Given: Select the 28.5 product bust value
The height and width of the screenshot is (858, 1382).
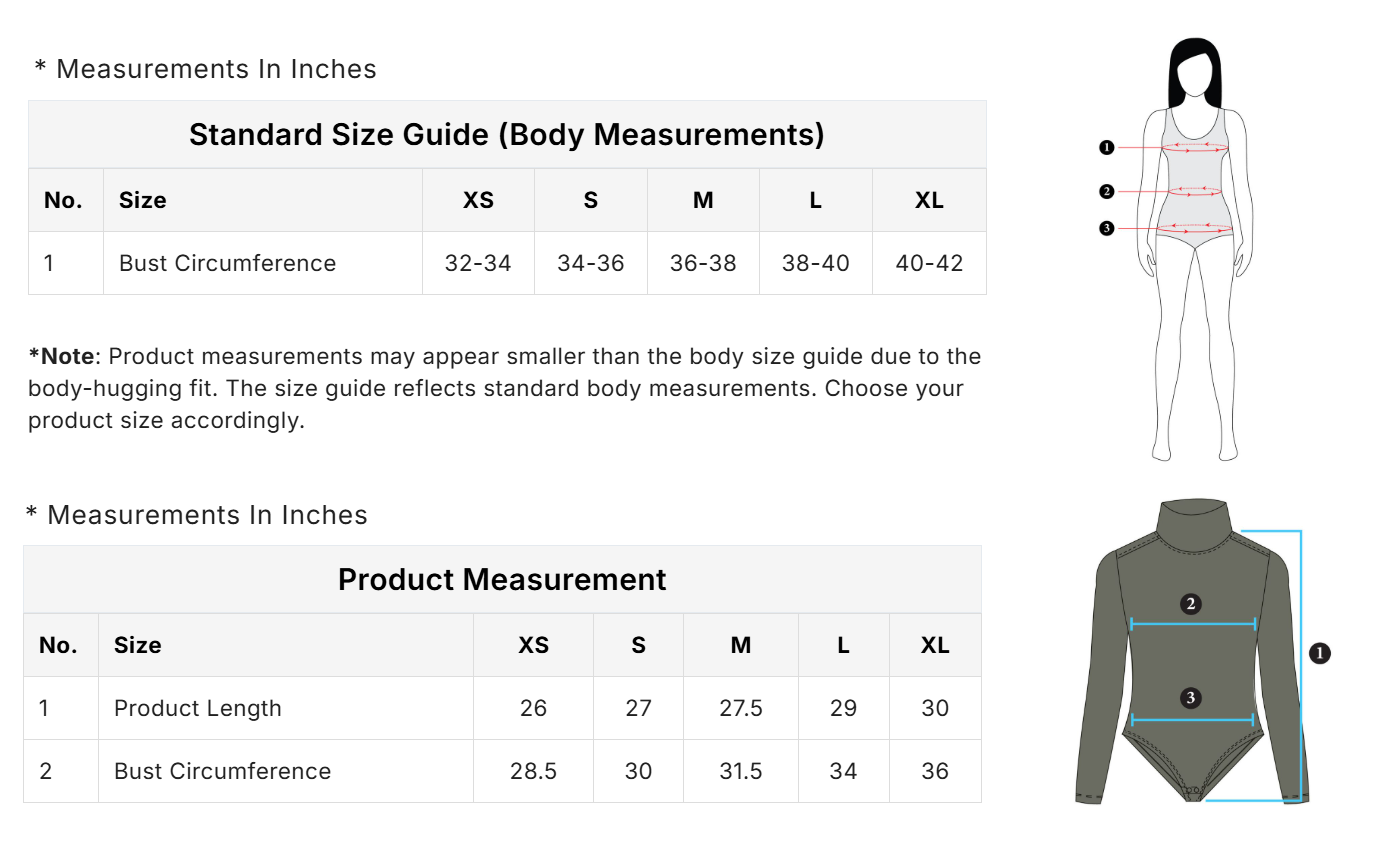Looking at the screenshot, I should pyautogui.click(x=533, y=771).
